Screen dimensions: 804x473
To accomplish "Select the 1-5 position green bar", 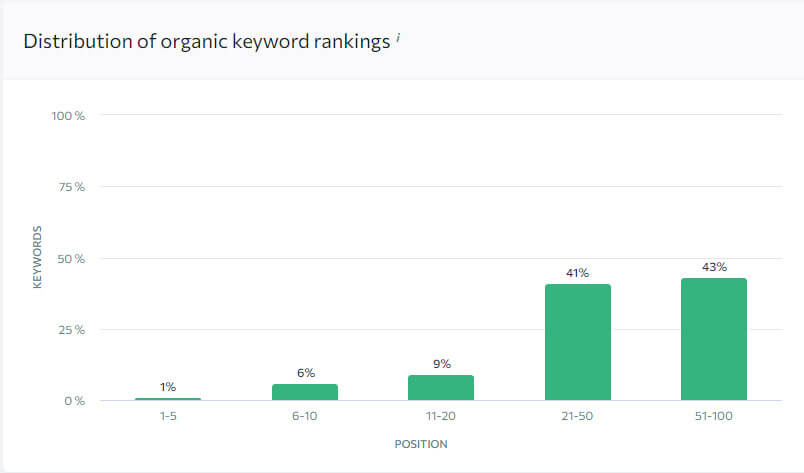I will [x=168, y=399].
